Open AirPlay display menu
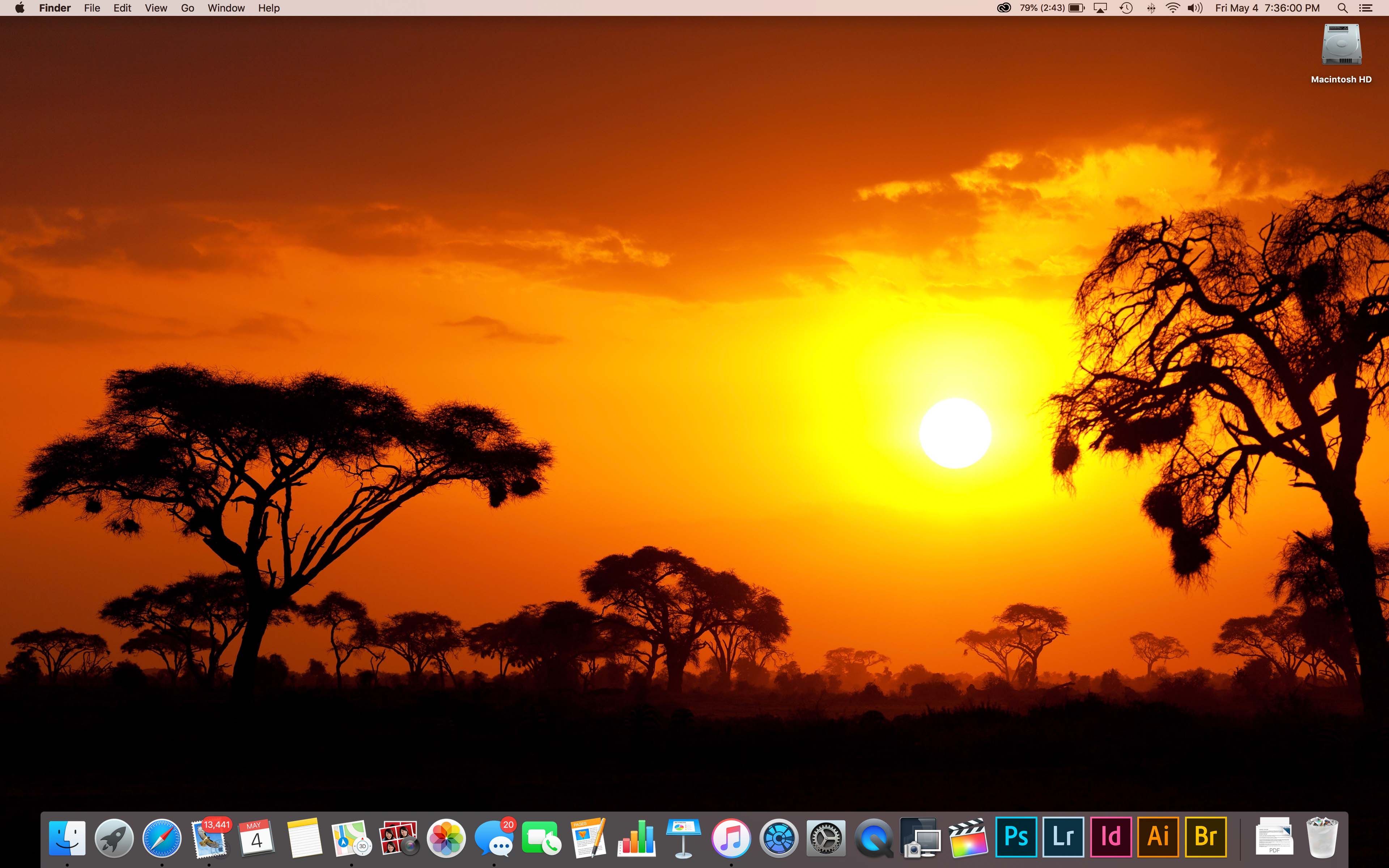The width and height of the screenshot is (1389, 868). click(1100, 8)
